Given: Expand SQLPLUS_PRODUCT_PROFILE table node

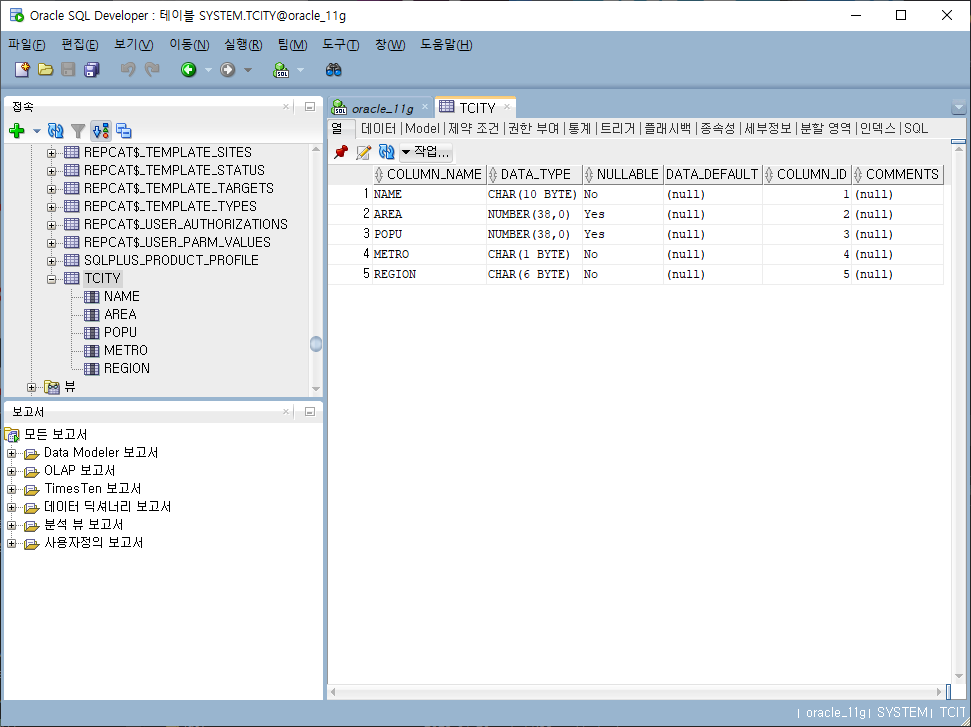Looking at the screenshot, I should click(51, 261).
